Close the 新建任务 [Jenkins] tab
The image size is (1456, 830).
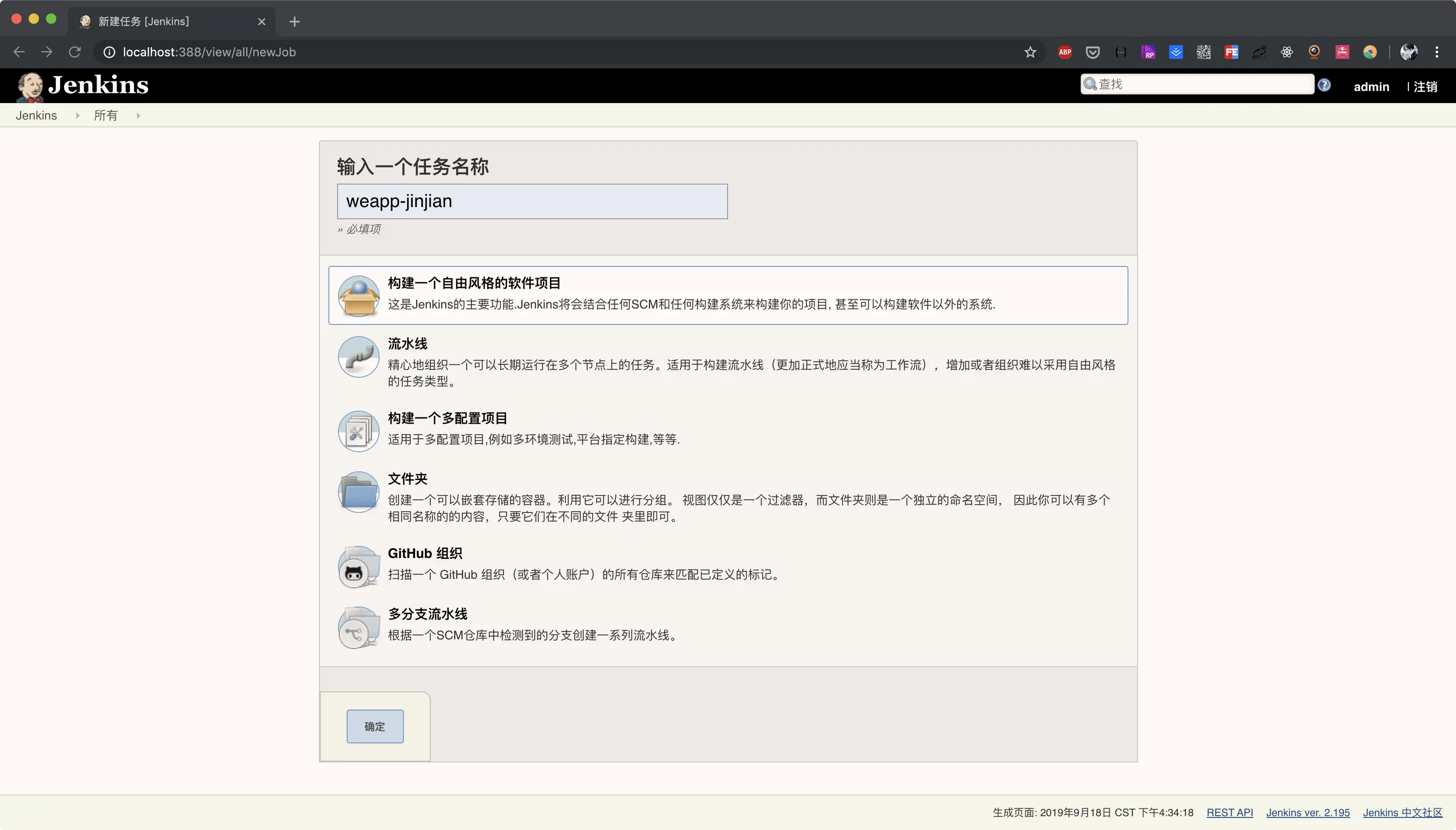pos(261,22)
